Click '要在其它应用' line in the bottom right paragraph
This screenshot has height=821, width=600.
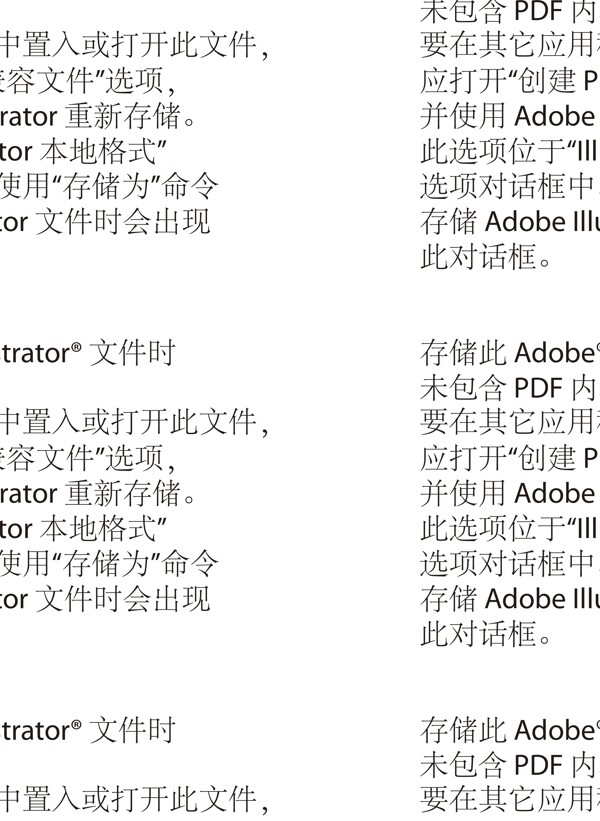(510, 800)
